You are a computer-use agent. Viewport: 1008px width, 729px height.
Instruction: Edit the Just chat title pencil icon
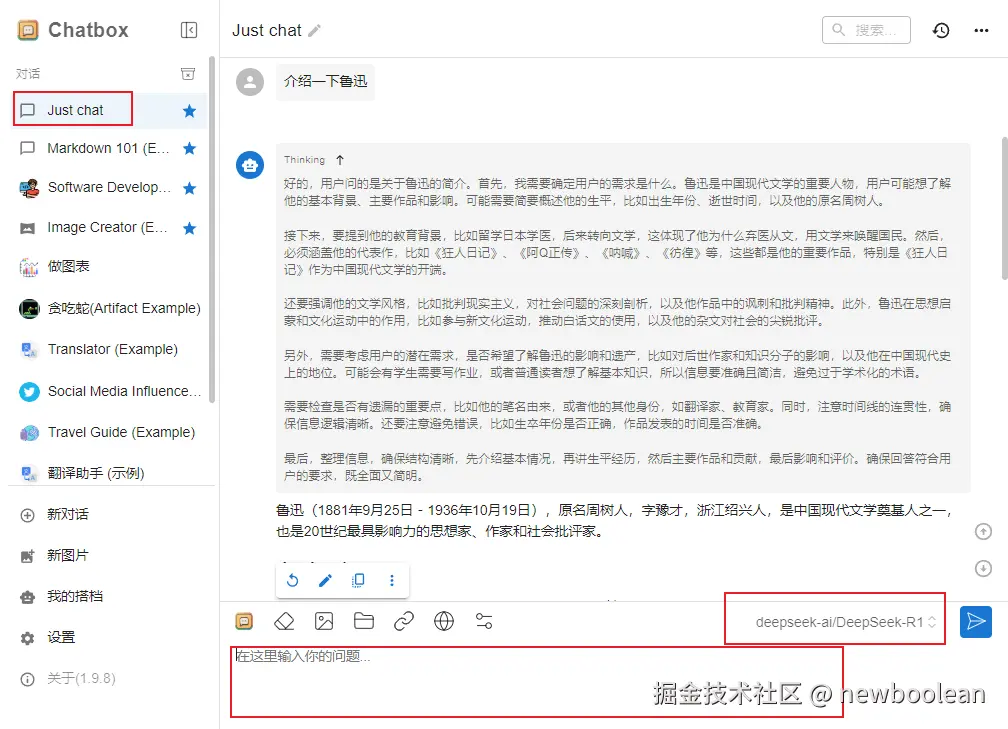point(314,30)
